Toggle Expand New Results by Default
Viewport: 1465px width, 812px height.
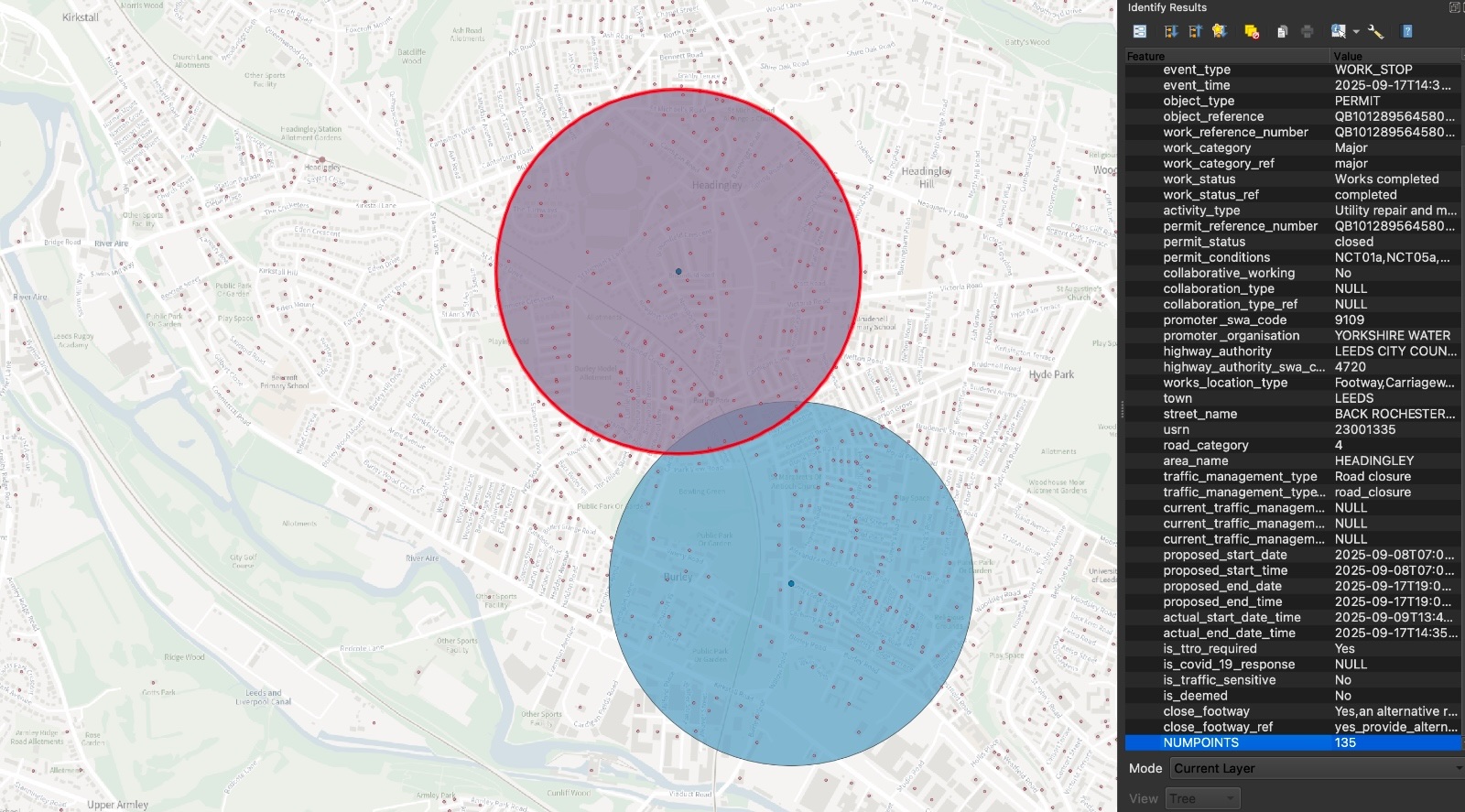(1220, 31)
